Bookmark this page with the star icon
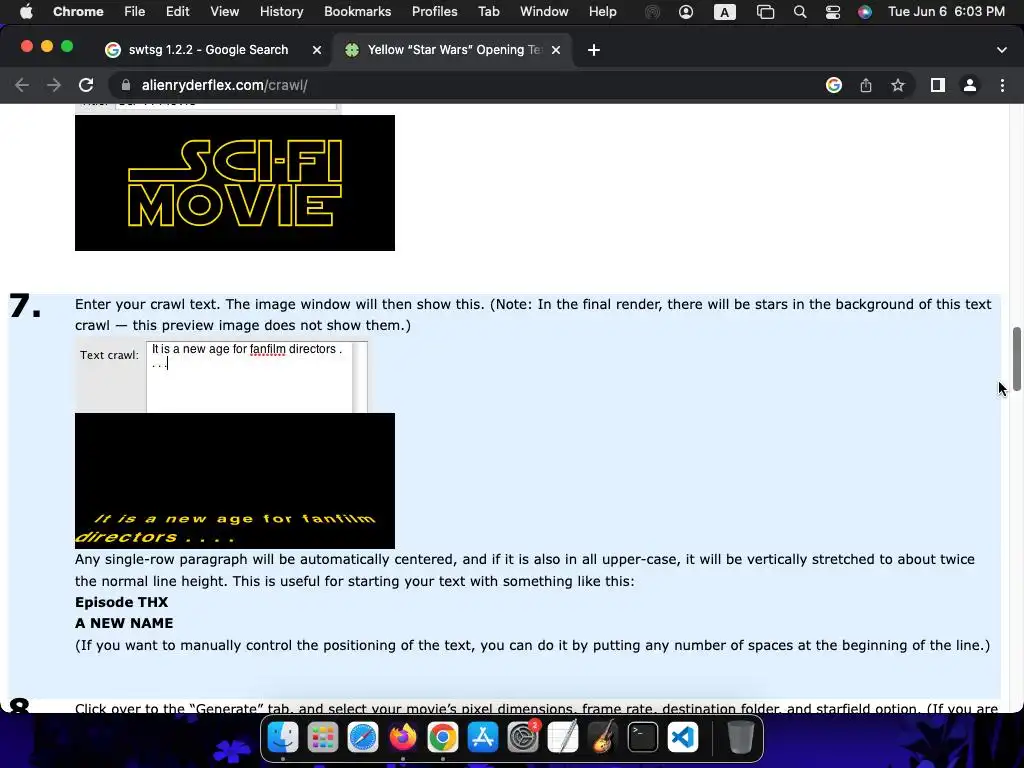 [898, 85]
